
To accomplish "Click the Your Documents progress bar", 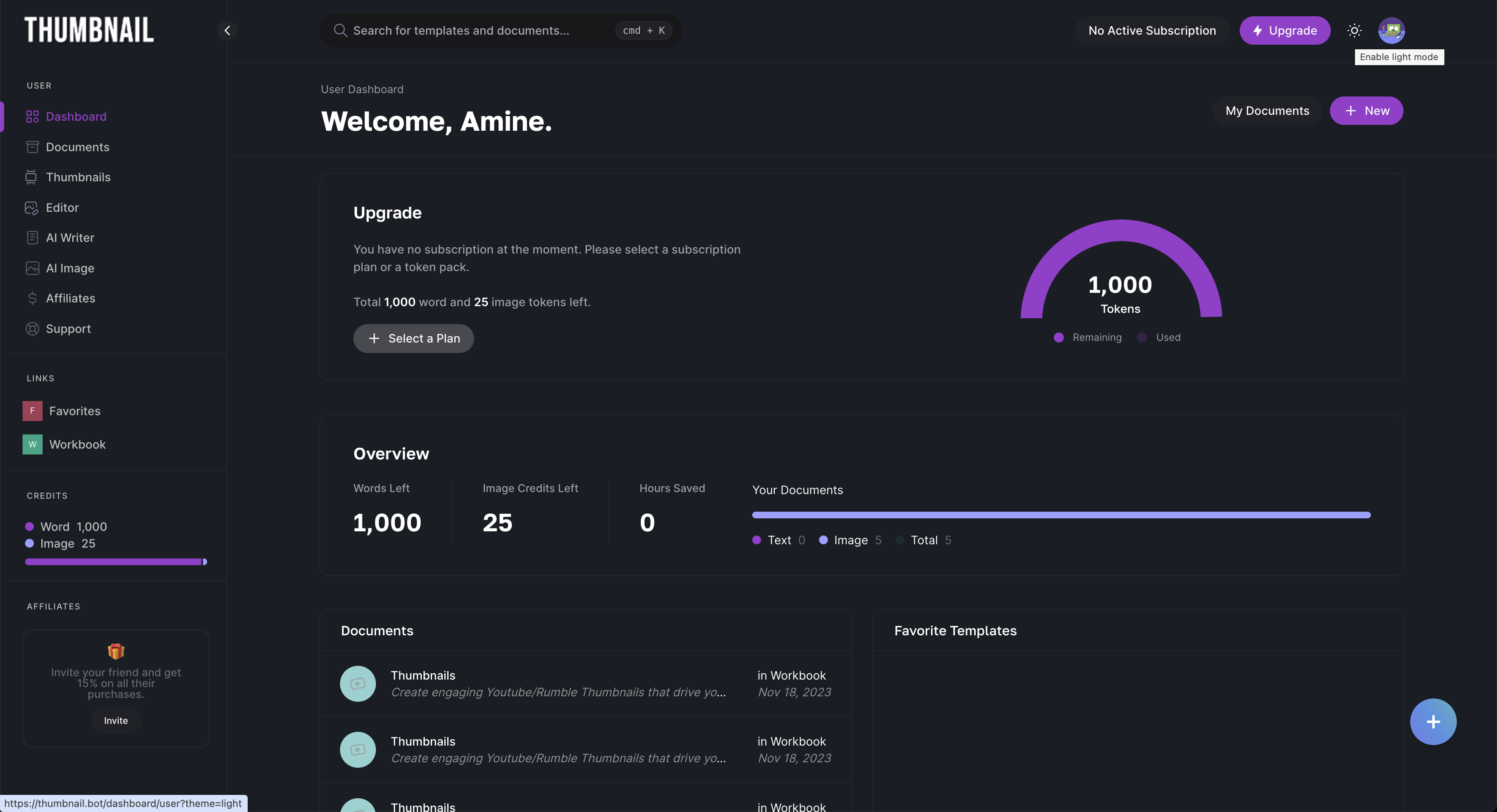I will tap(1061, 515).
